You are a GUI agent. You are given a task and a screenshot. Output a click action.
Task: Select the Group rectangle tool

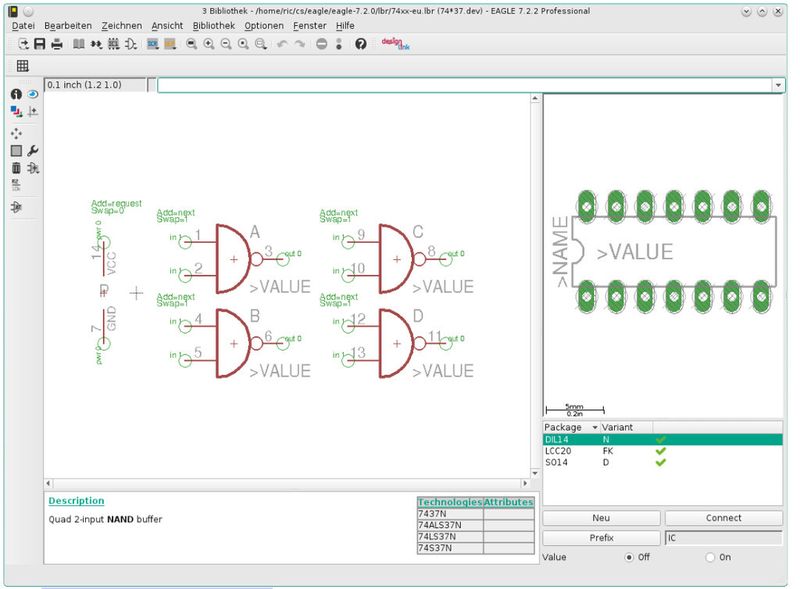click(16, 151)
